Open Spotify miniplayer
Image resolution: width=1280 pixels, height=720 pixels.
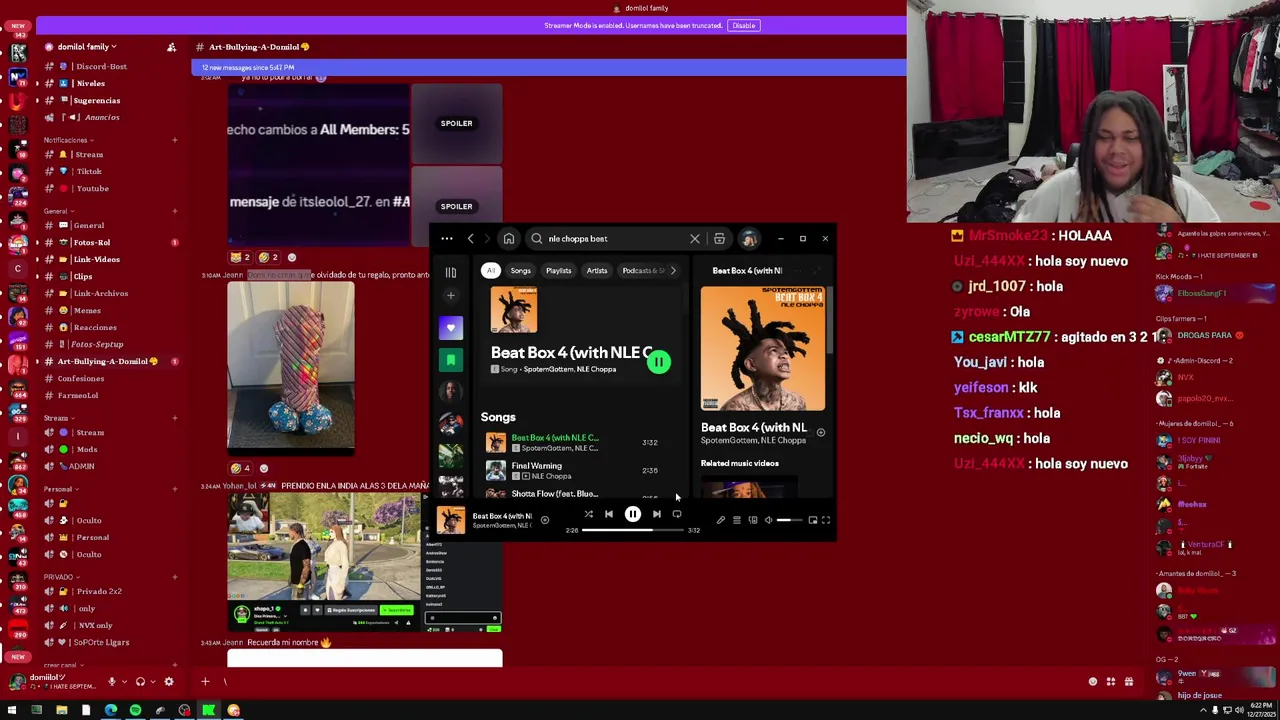(812, 520)
